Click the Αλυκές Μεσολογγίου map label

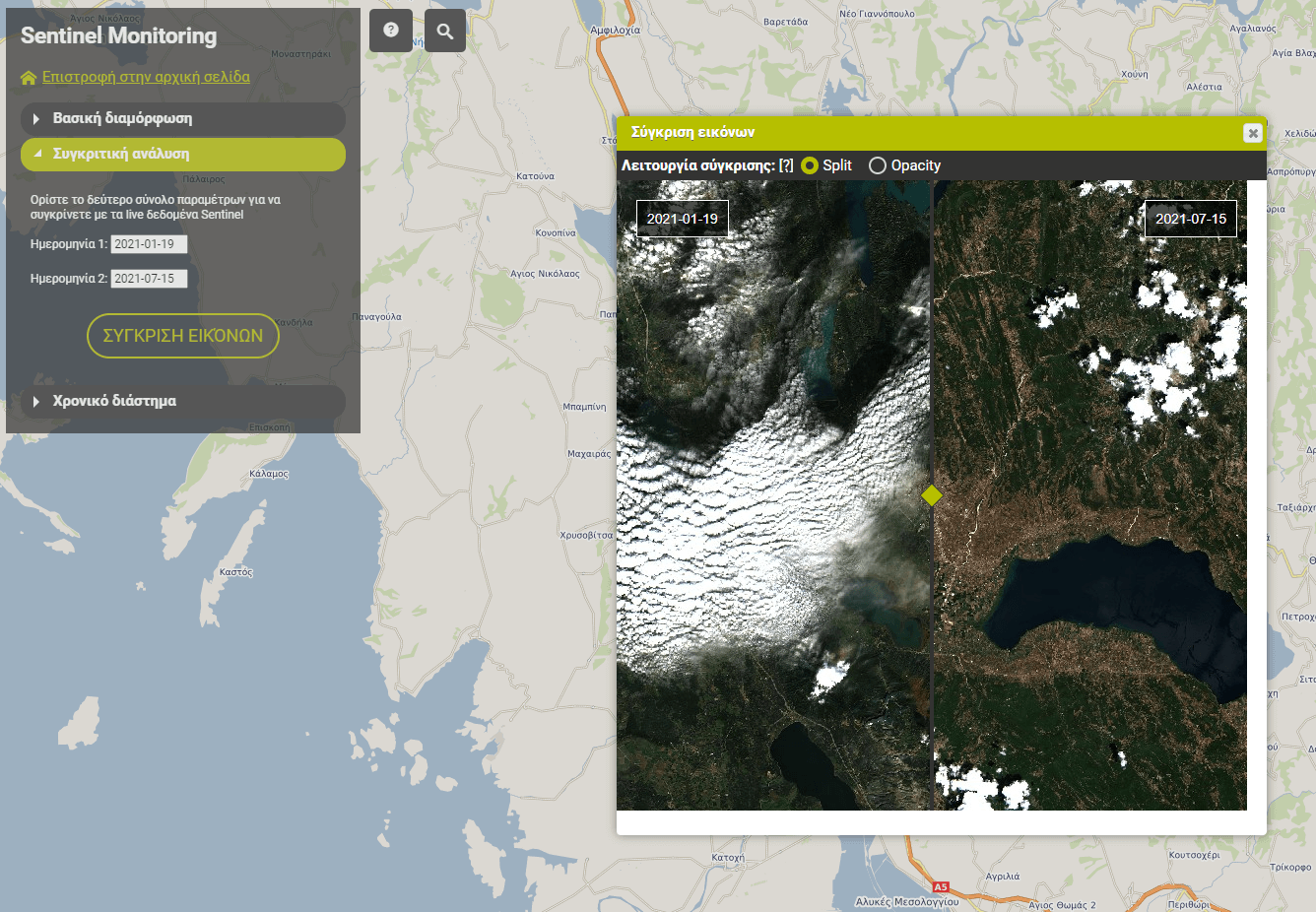pos(907,902)
